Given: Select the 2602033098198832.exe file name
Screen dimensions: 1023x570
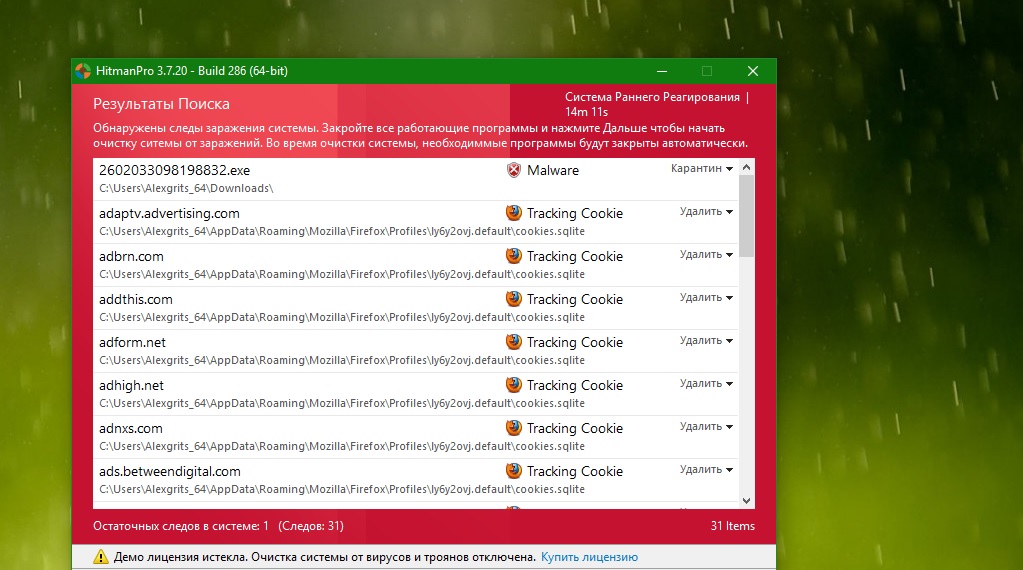Looking at the screenshot, I should coord(174,170).
